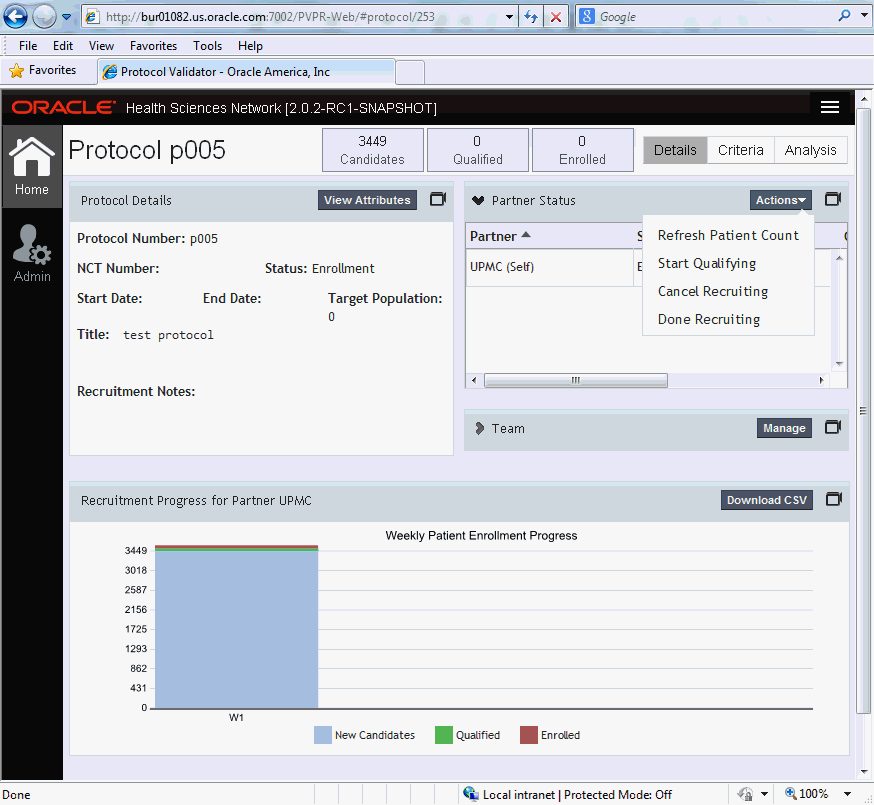Select Refresh Patient Count
The image size is (874, 805).
[728, 235]
